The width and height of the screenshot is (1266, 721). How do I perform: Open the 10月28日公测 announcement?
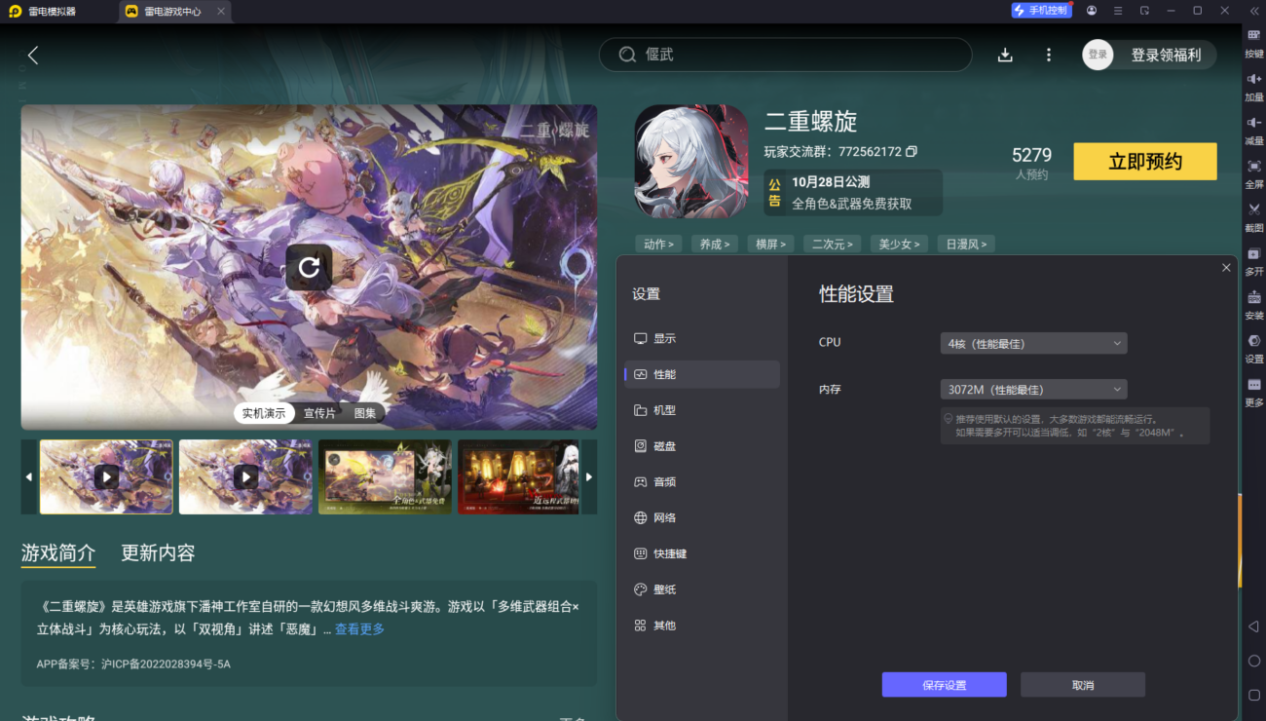click(853, 192)
